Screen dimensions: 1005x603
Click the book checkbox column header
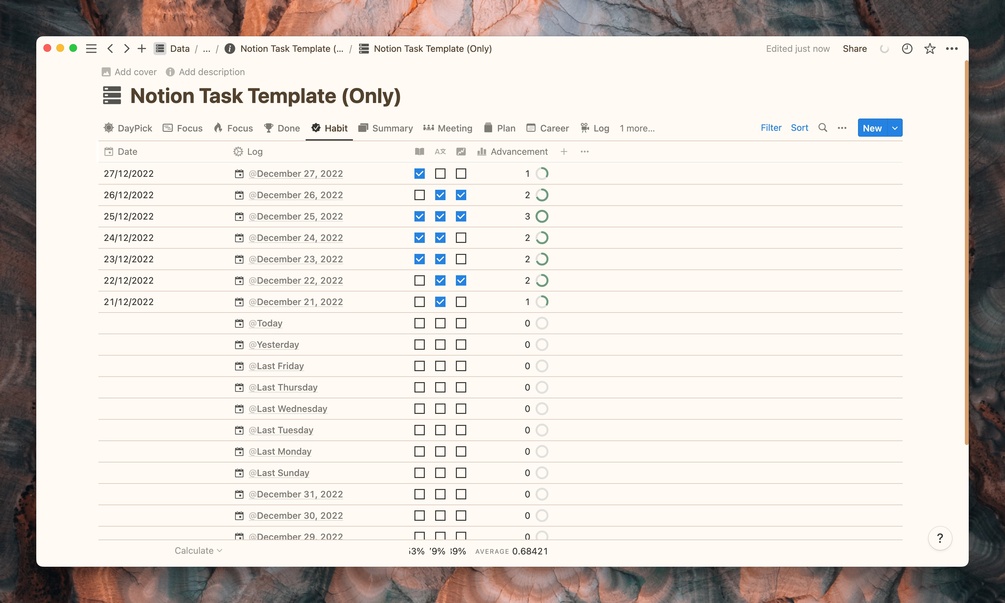click(419, 152)
